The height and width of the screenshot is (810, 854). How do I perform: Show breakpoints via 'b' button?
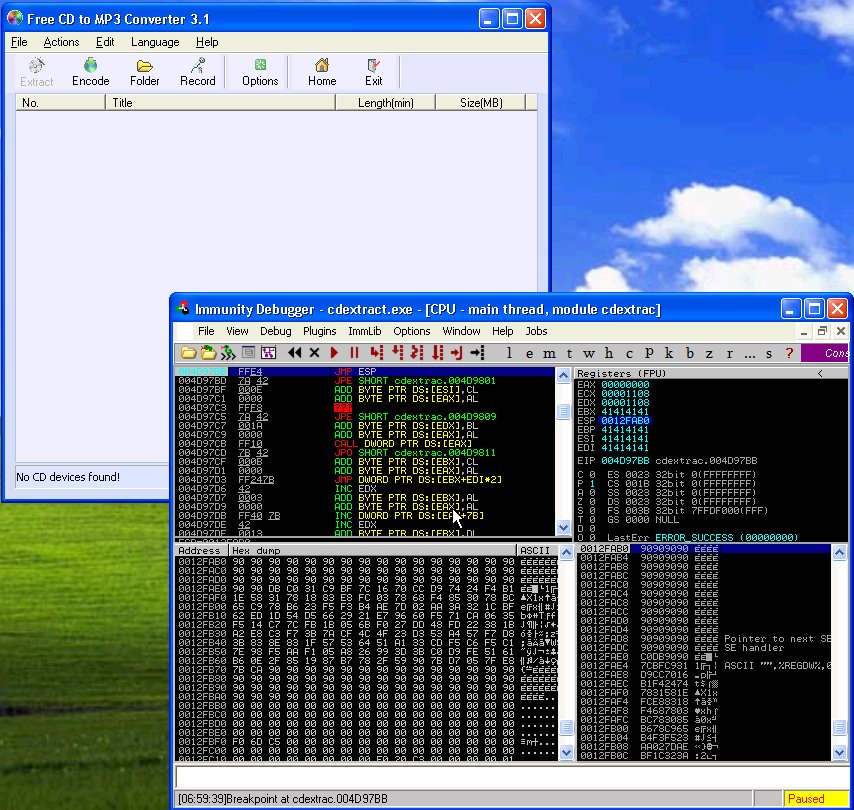(x=690, y=354)
